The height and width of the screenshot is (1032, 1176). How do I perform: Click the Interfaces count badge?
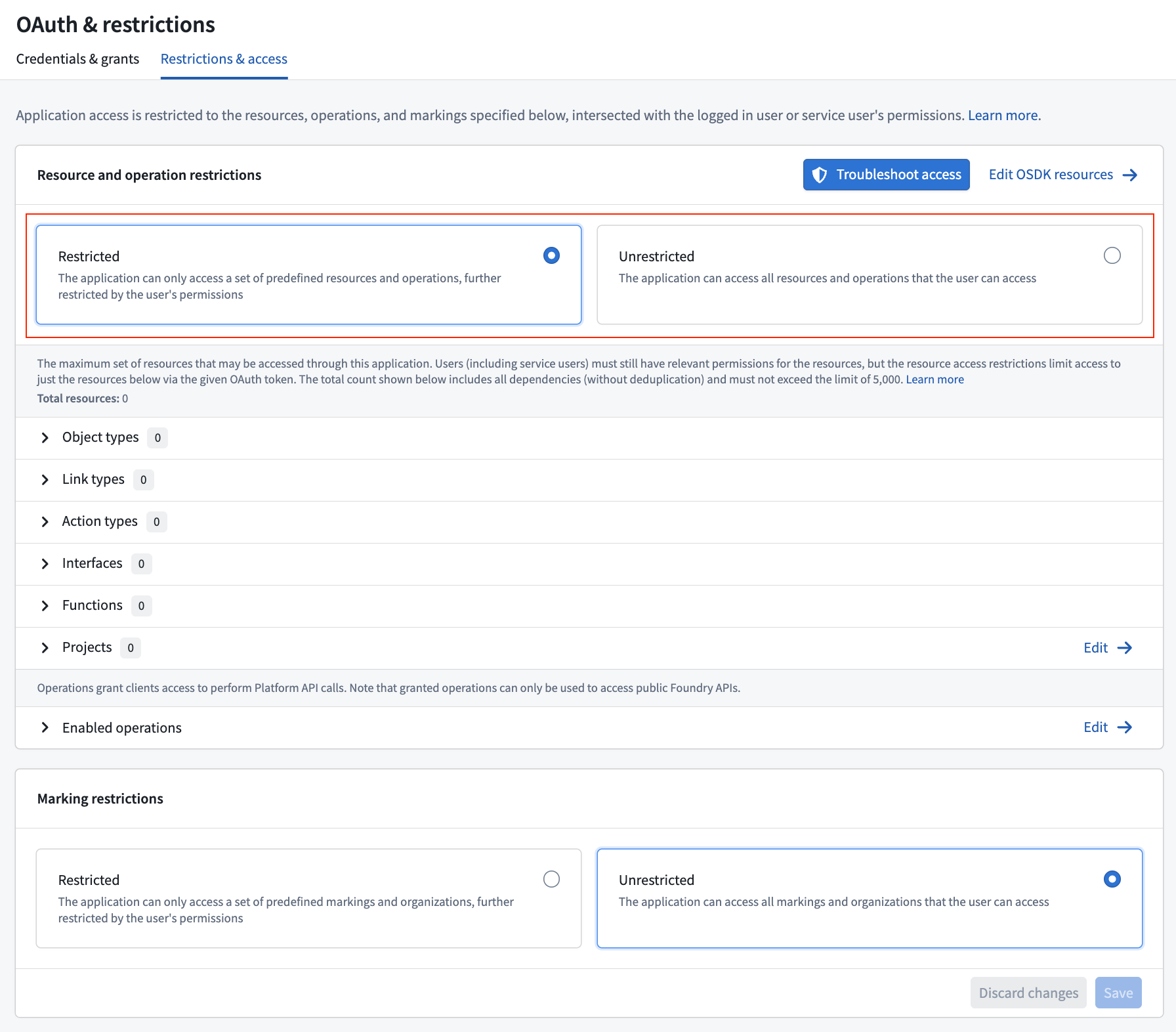pyautogui.click(x=141, y=564)
